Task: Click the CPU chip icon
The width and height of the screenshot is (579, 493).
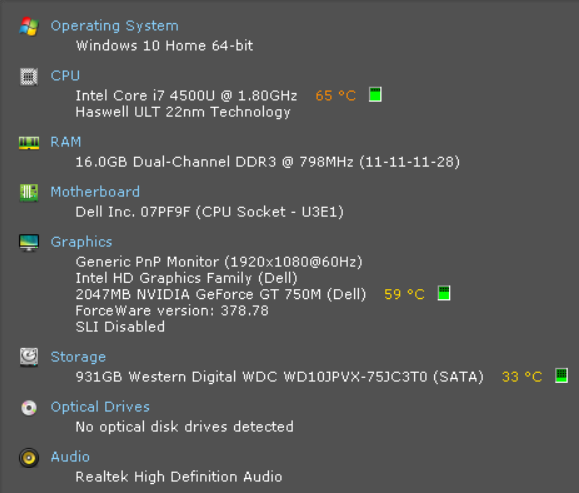Action: coord(29,76)
